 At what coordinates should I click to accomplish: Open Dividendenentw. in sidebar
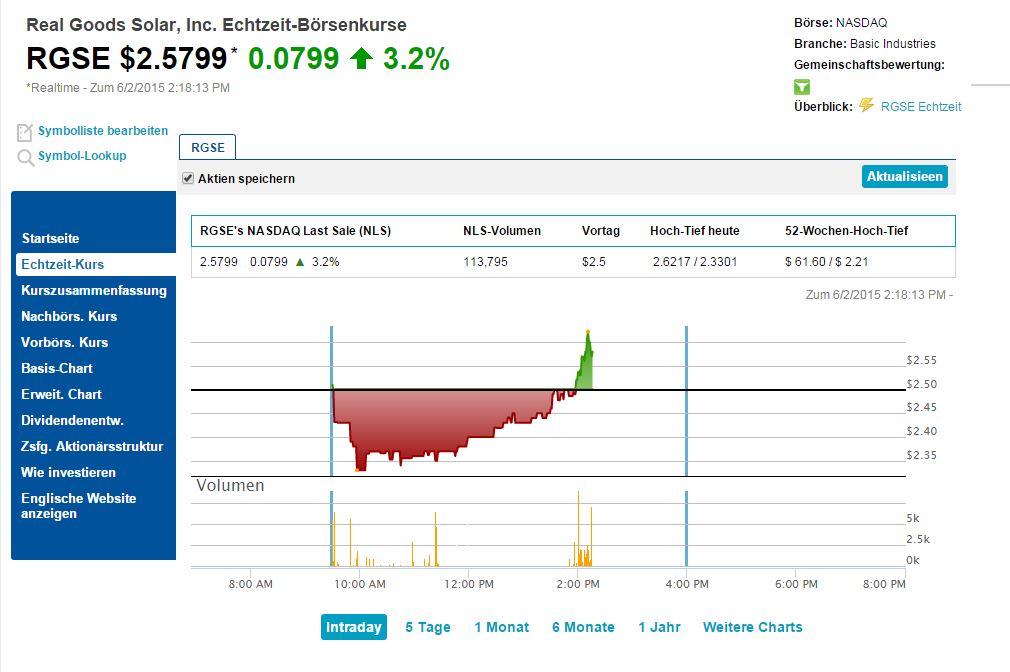click(72, 420)
